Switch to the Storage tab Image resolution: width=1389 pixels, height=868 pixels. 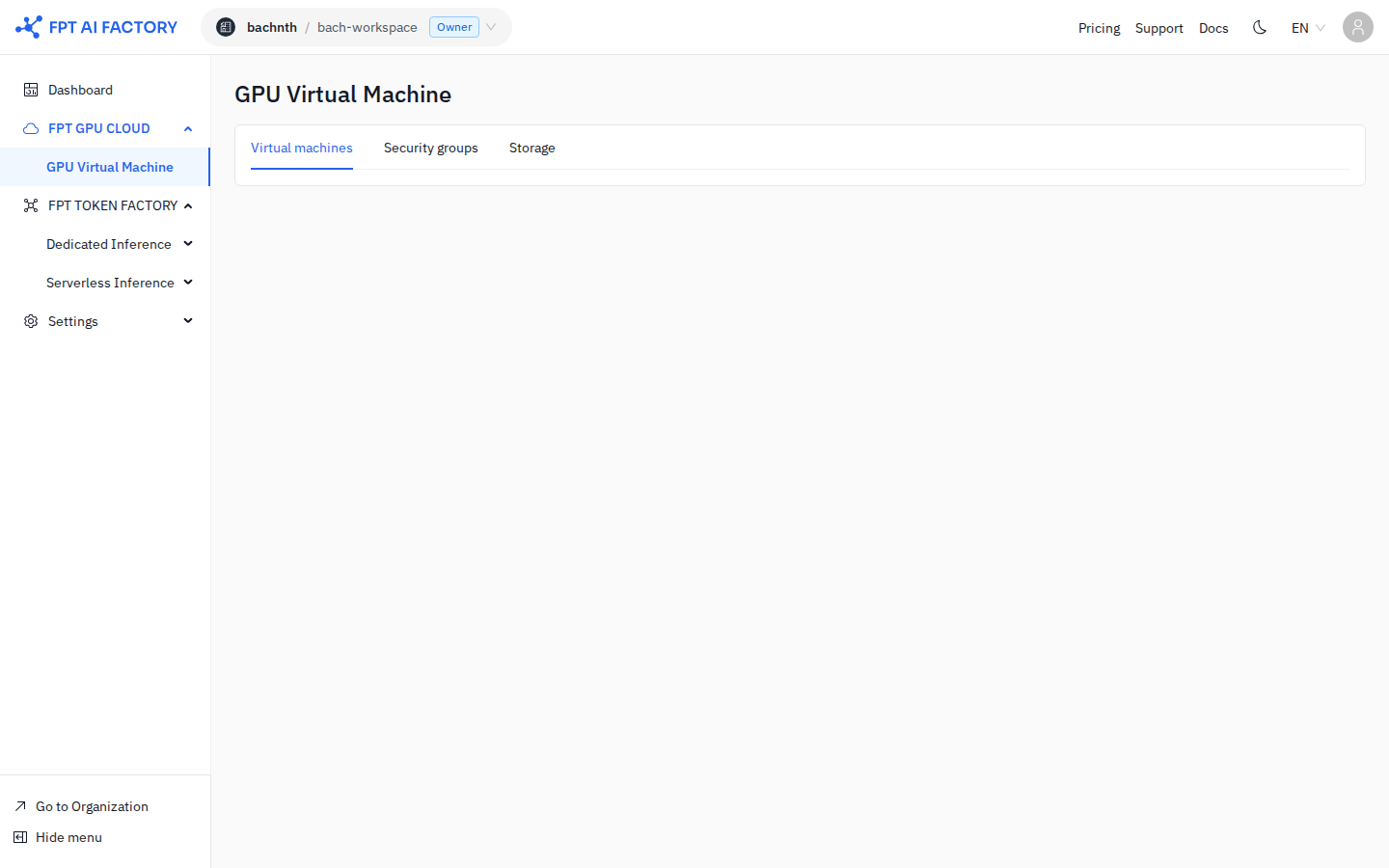click(532, 148)
